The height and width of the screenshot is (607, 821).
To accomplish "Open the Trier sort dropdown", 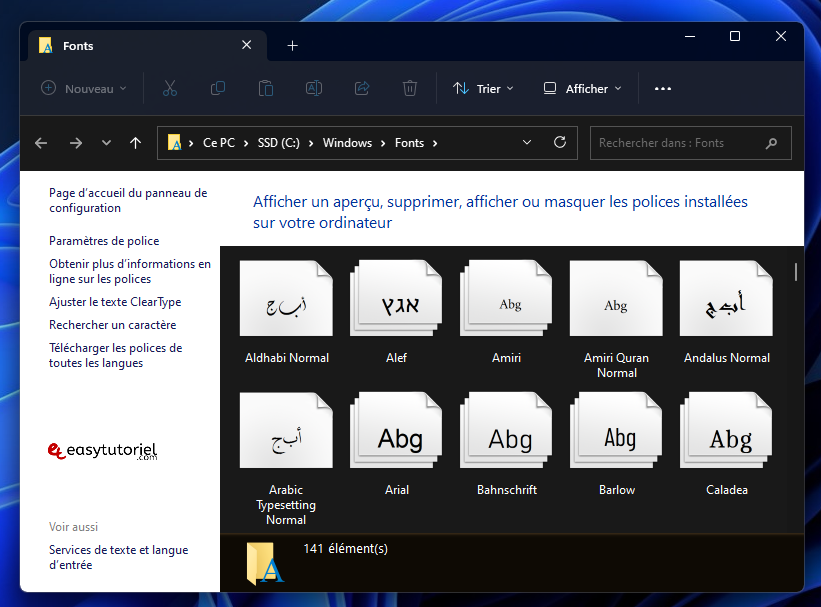I will pos(483,89).
